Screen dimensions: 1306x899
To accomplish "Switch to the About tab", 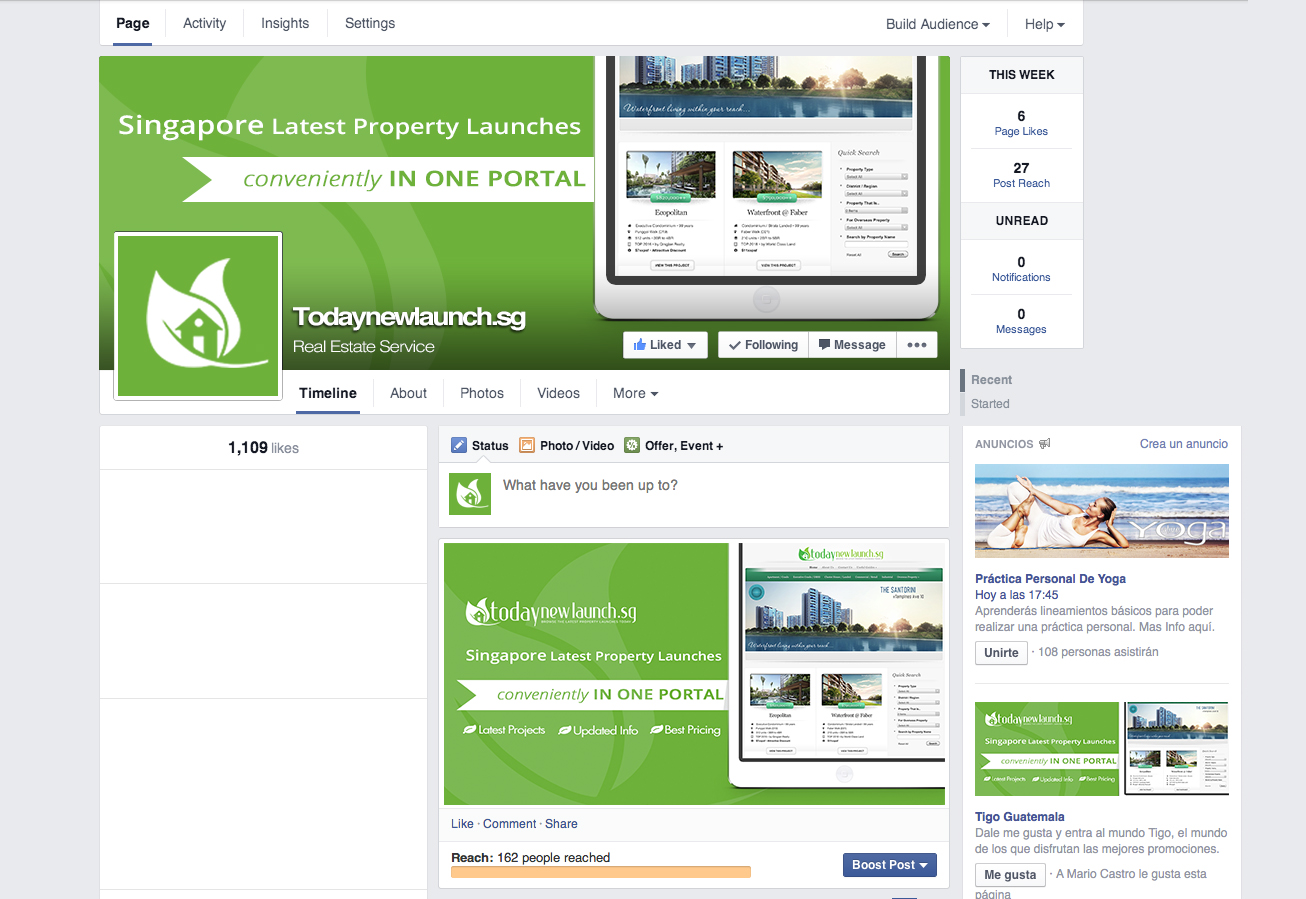I will 408,393.
